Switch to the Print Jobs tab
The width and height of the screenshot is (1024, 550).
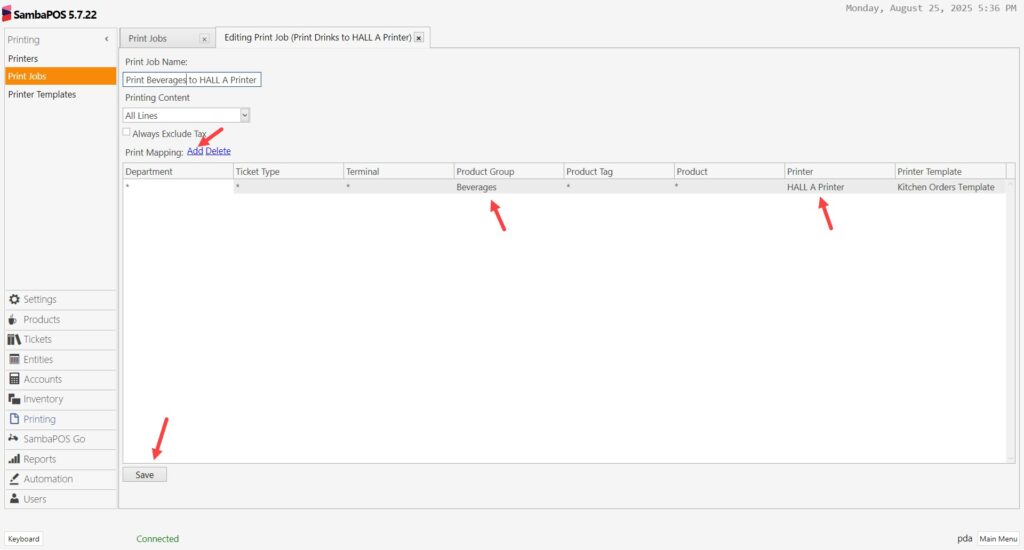pos(148,39)
